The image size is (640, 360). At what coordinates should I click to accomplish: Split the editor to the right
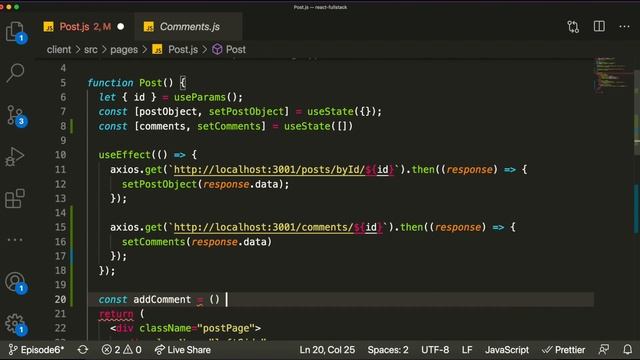(599, 27)
